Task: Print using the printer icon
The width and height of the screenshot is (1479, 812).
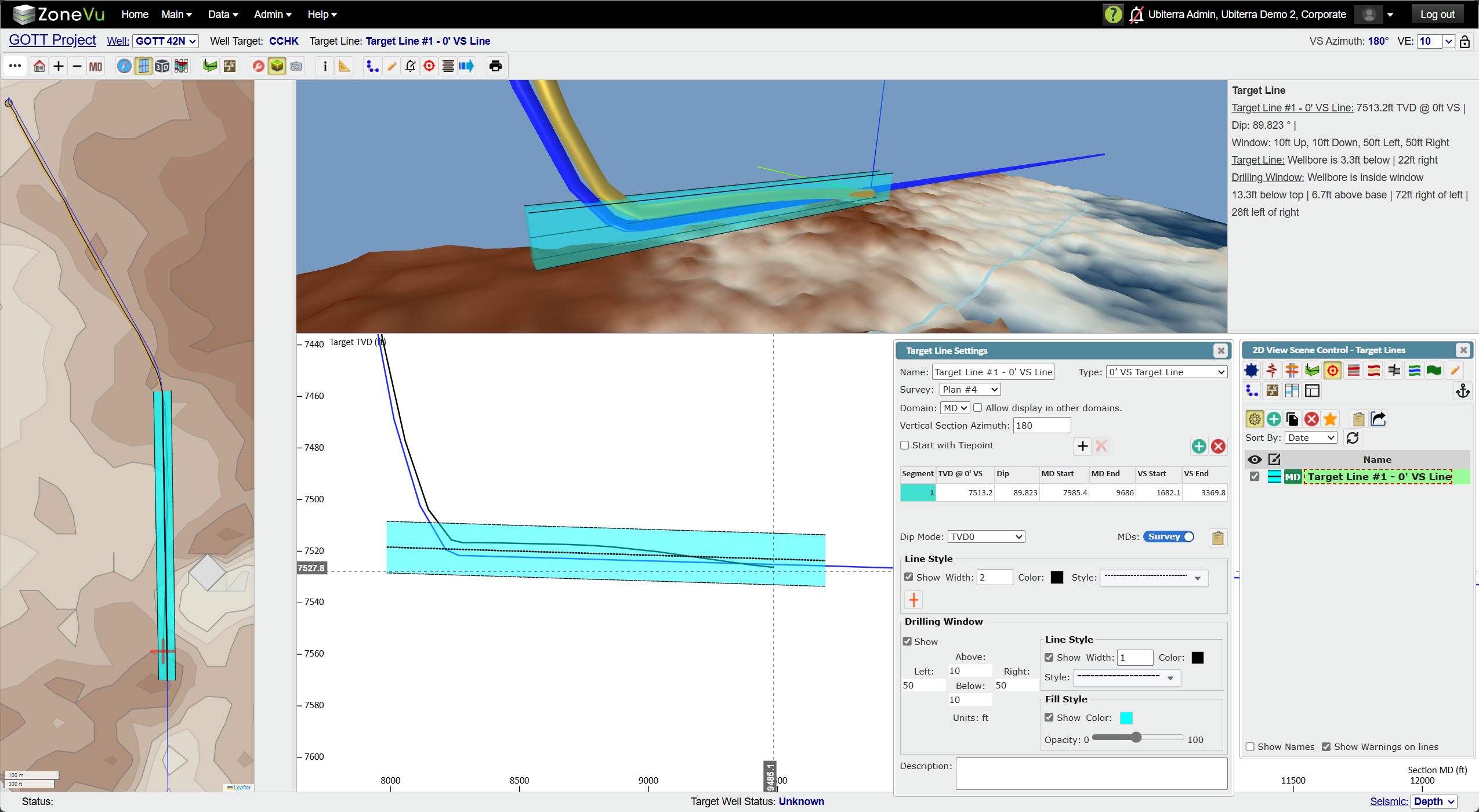Action: (x=495, y=66)
